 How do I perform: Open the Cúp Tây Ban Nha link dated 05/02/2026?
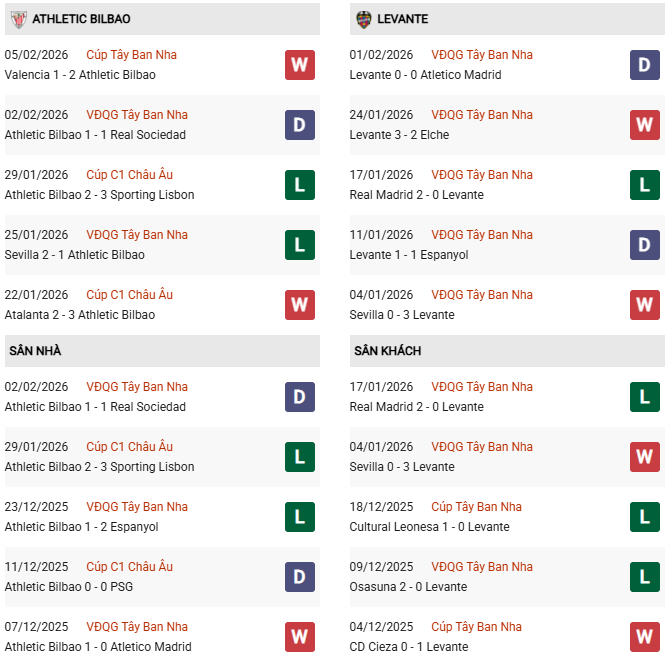pyautogui.click(x=131, y=55)
